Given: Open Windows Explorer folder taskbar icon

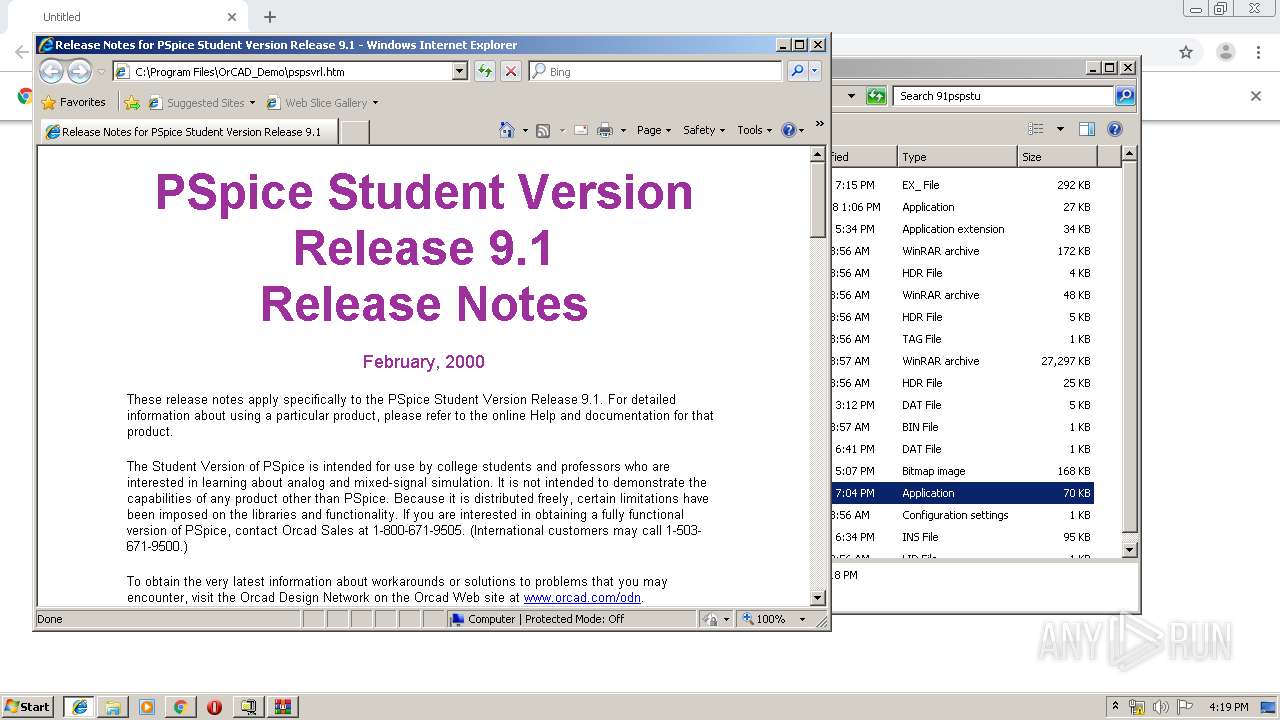Looking at the screenshot, I should (x=113, y=707).
